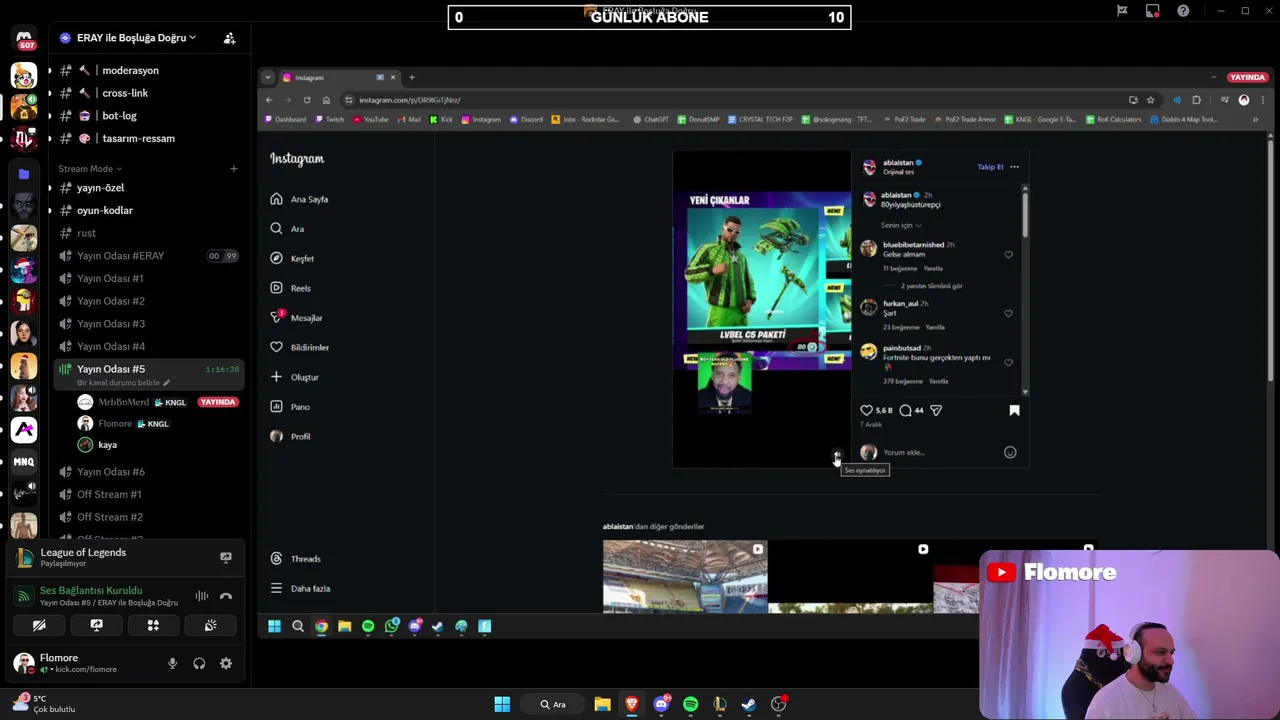Screen dimensions: 1280x720
Task: Collapse the Stream Mode category
Action: coord(90,169)
